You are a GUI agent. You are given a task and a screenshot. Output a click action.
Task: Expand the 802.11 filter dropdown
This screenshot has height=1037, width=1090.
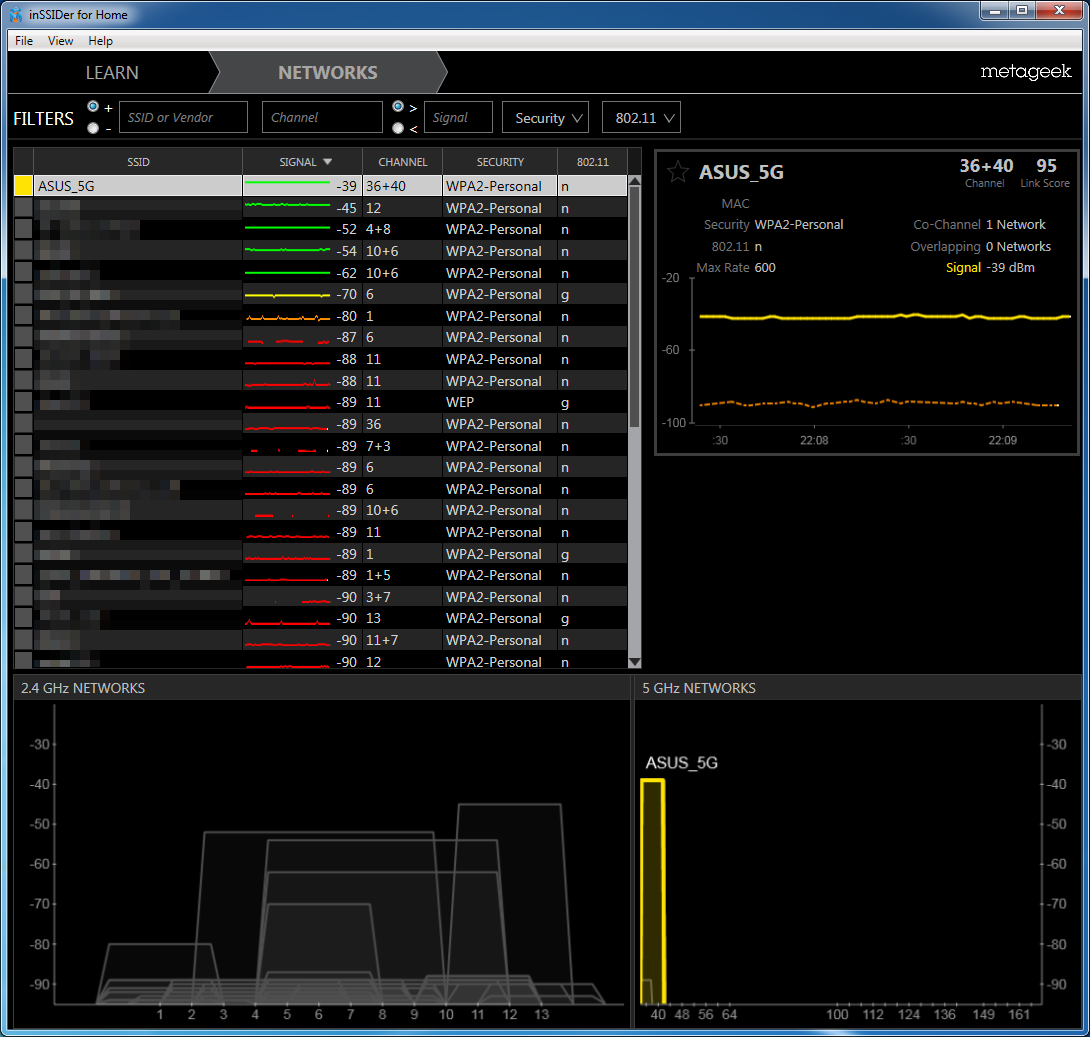pos(641,117)
